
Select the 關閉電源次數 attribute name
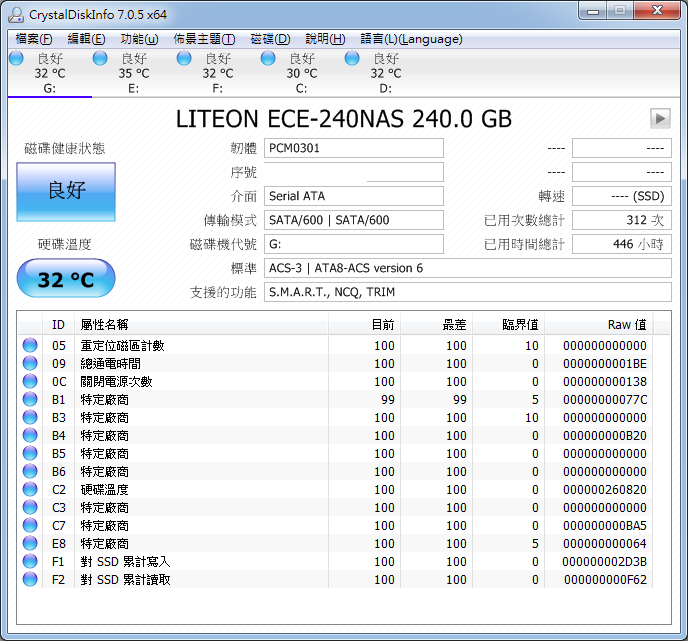coord(116,382)
